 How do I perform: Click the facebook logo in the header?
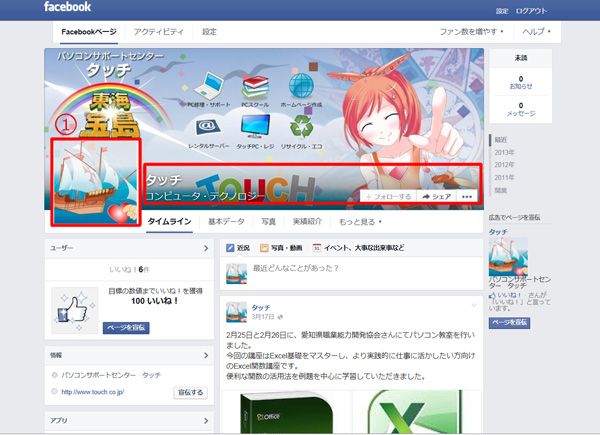coord(67,7)
